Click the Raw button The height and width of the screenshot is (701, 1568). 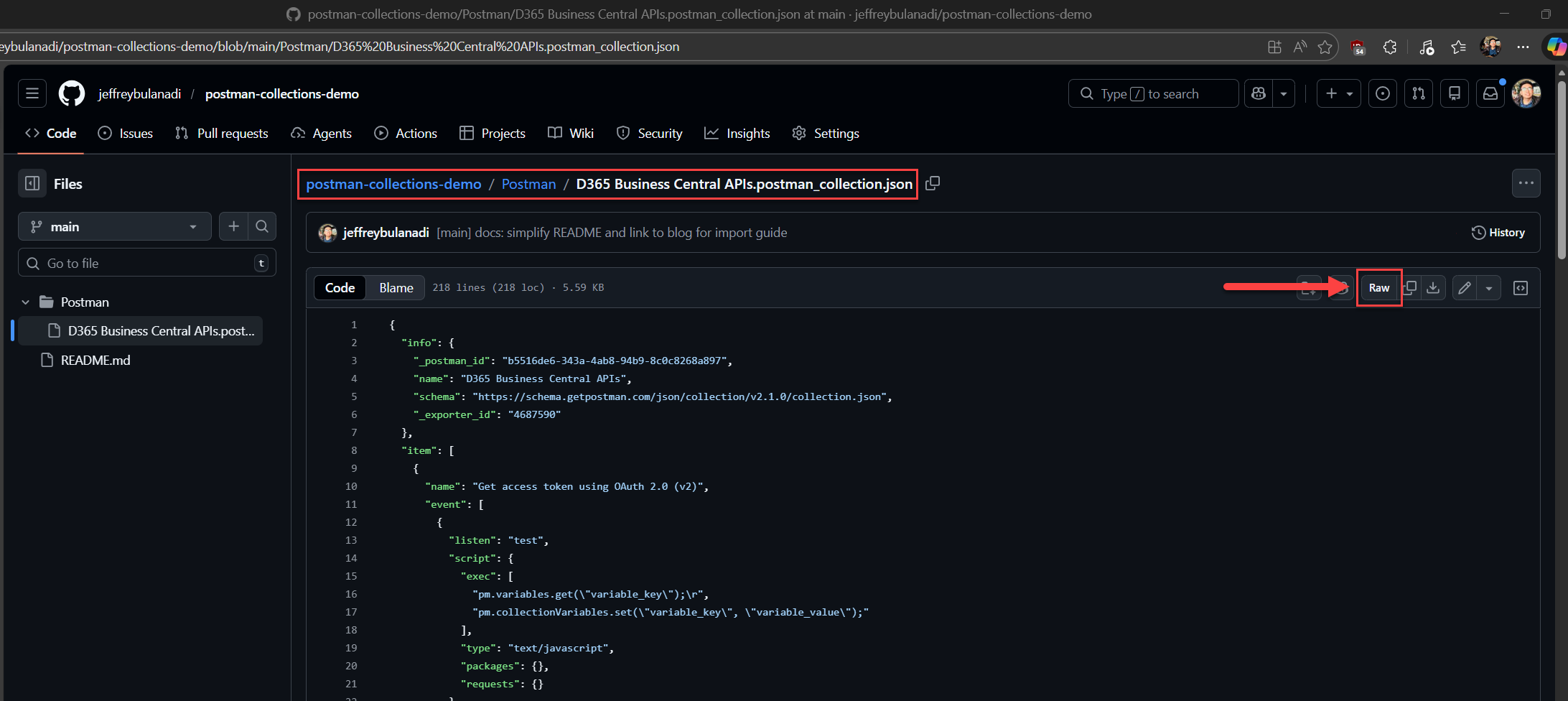pos(1379,287)
